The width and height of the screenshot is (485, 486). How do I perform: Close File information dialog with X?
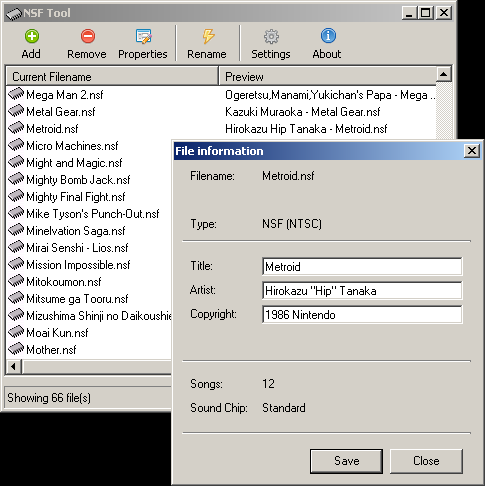click(472, 151)
